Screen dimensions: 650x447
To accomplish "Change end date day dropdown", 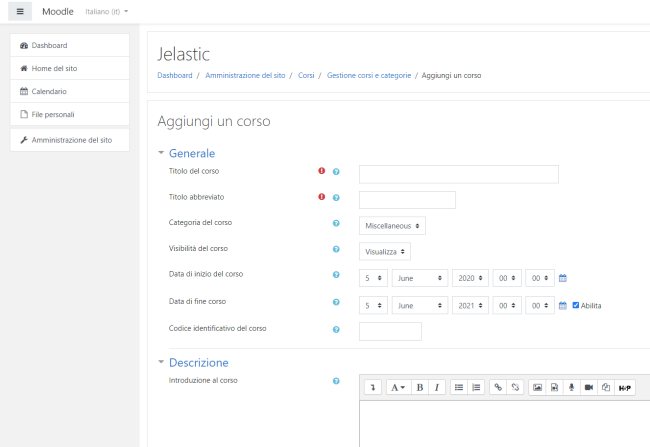I will coord(373,306).
